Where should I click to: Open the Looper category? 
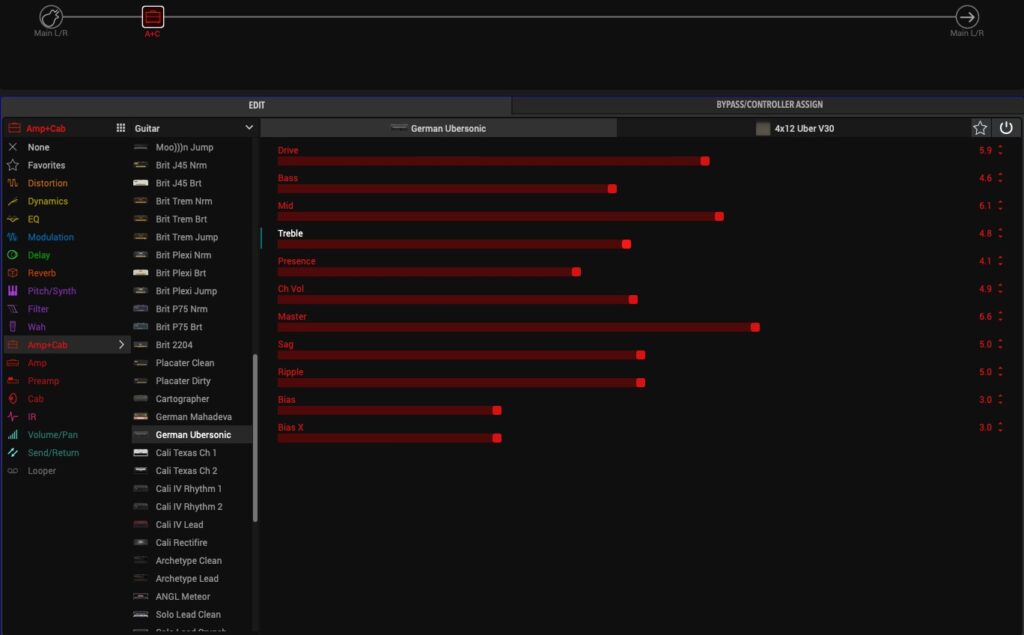pos(42,471)
